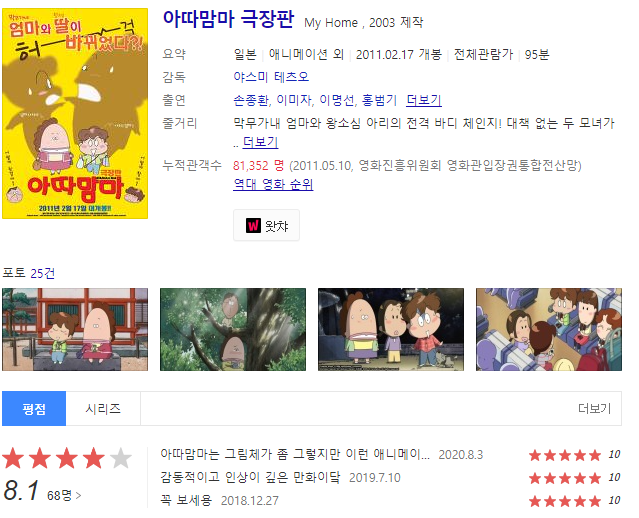639x518 pixels.
Task: Switch to the 시리즈 tab
Action: click(x=103, y=408)
